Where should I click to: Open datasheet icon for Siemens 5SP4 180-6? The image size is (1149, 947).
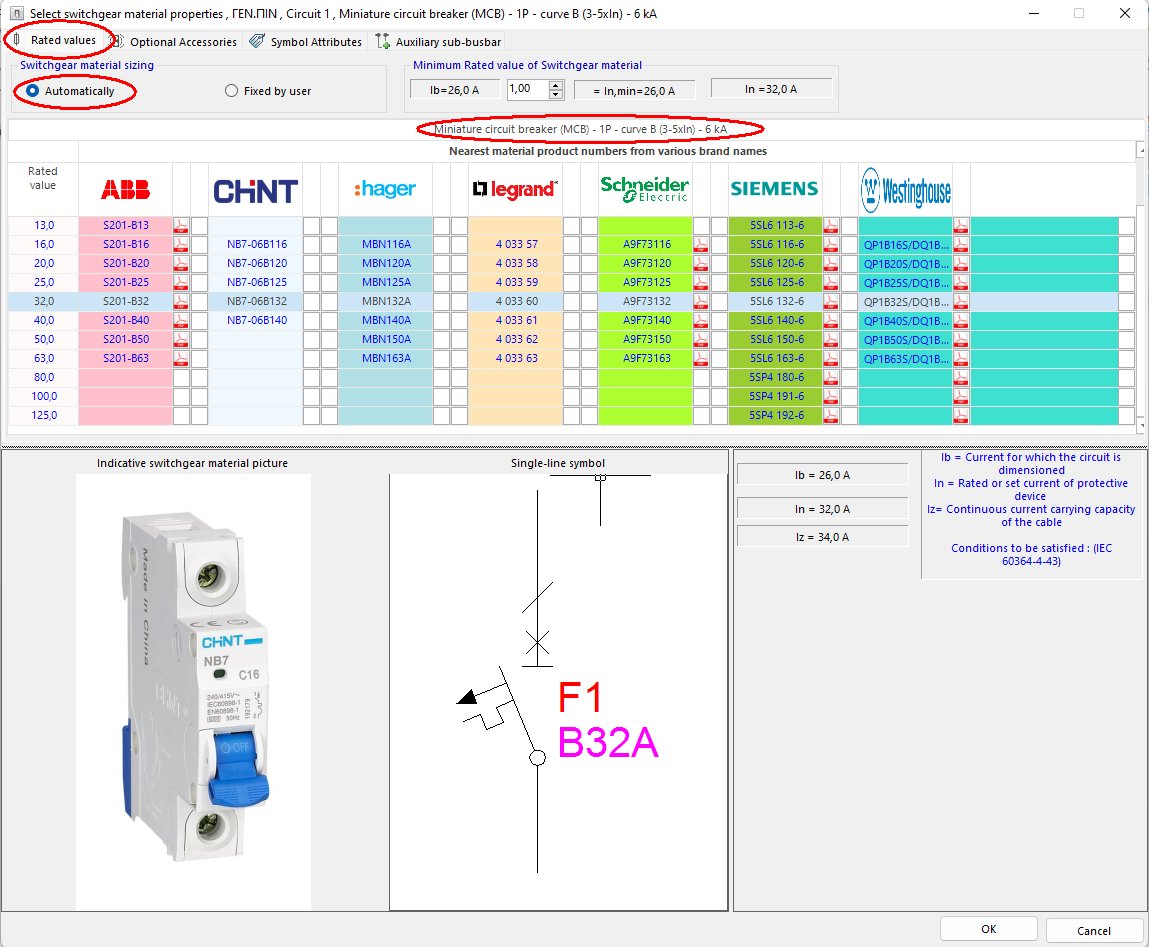(831, 377)
